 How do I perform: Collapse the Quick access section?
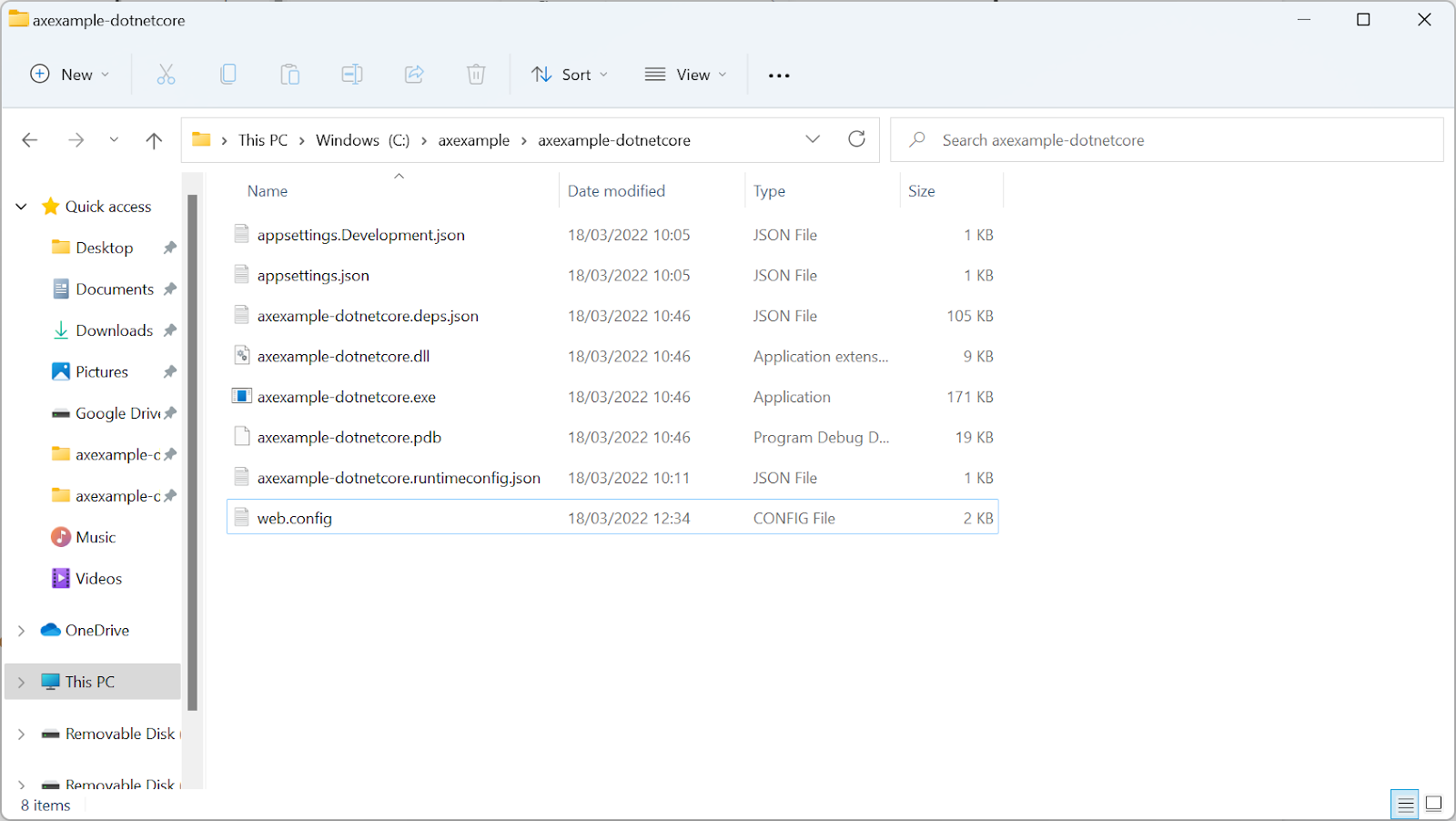coord(20,206)
